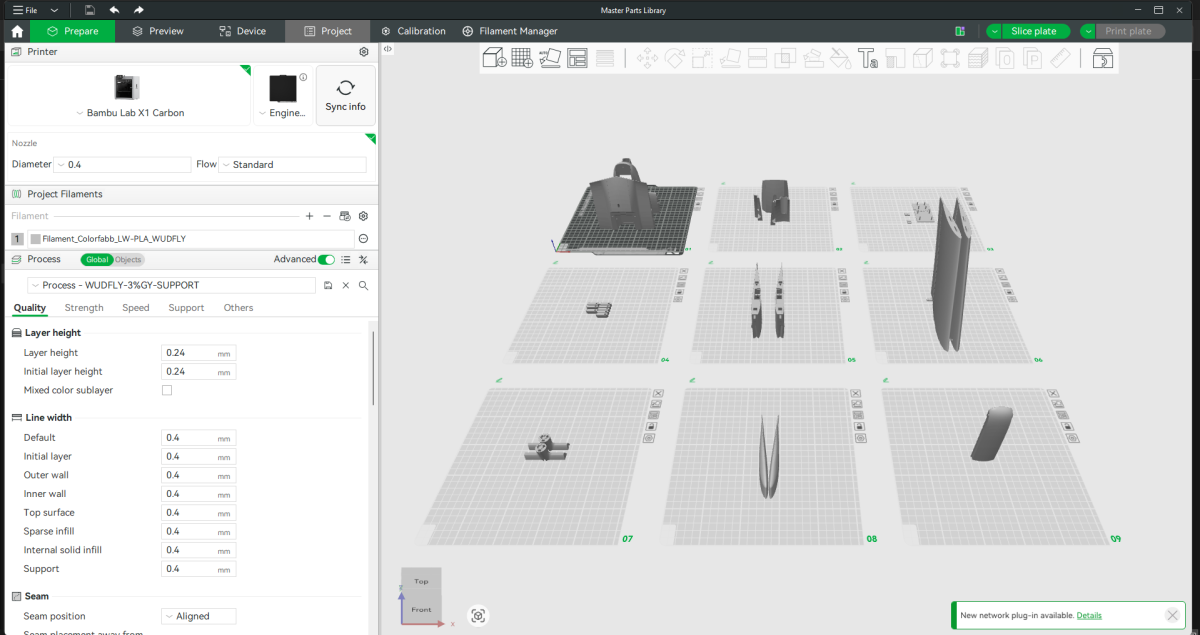Enable the Mixed color sublayer checkbox
Viewport: 1200px width, 635px height.
167,390
